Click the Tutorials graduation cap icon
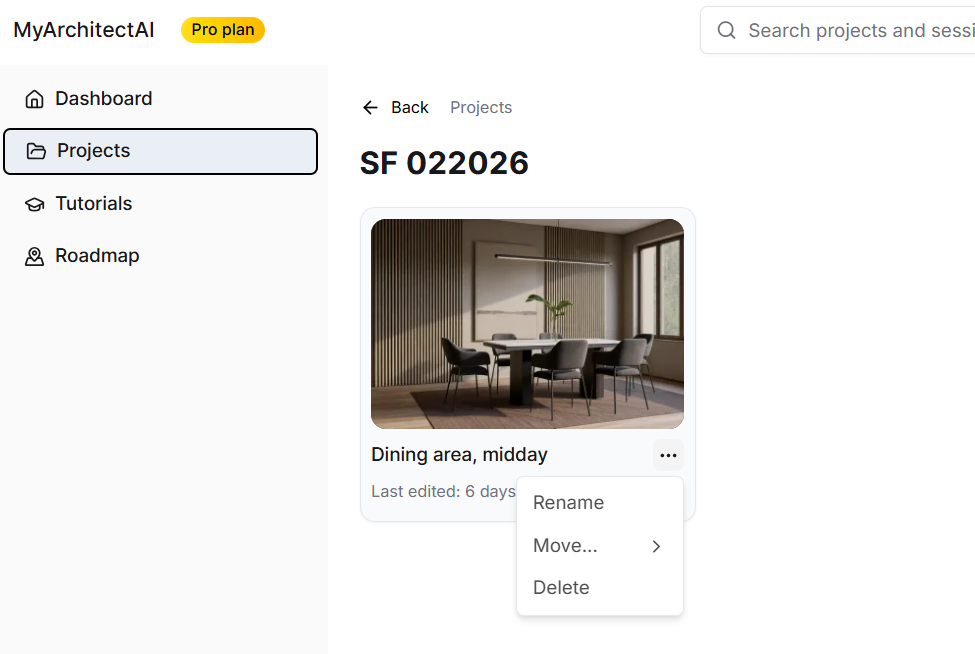 click(x=35, y=204)
